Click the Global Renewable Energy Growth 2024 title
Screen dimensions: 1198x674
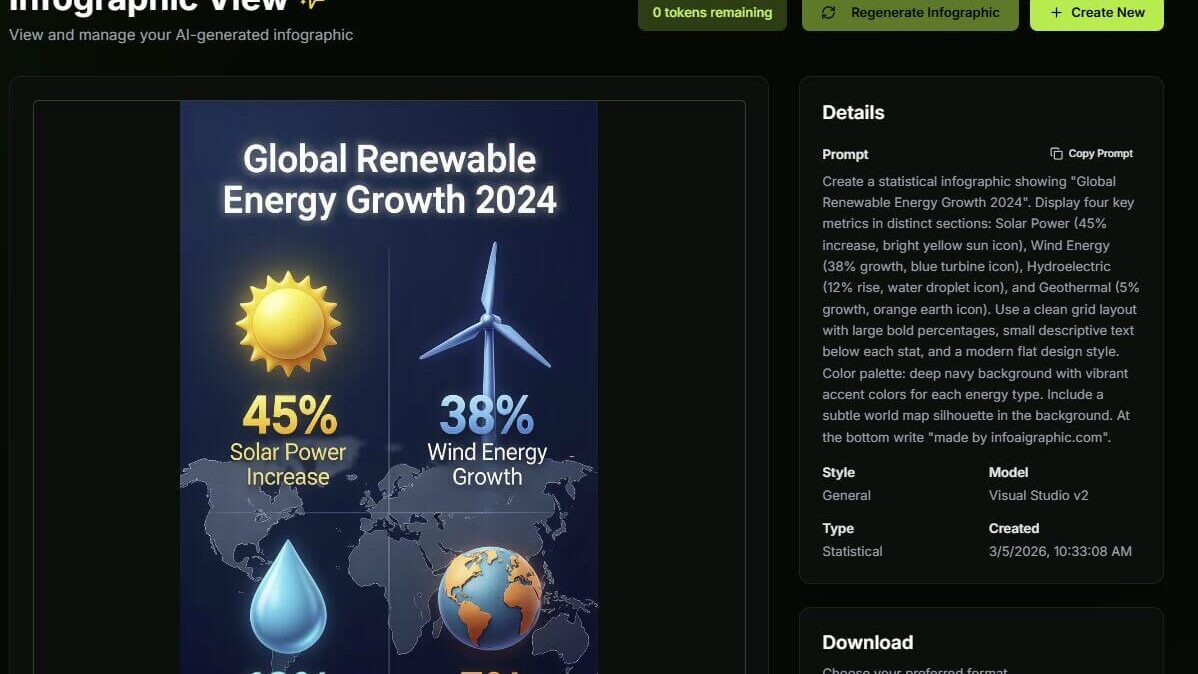tap(389, 180)
